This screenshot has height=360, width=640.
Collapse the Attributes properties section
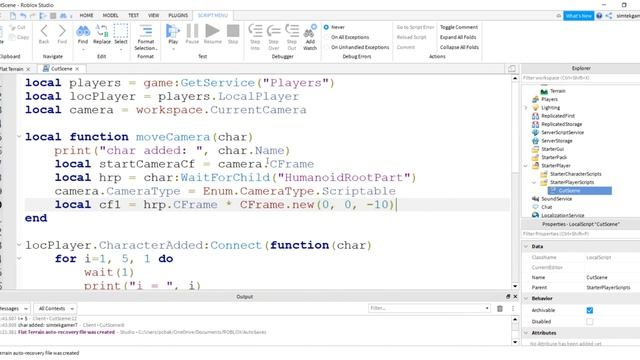[526, 333]
